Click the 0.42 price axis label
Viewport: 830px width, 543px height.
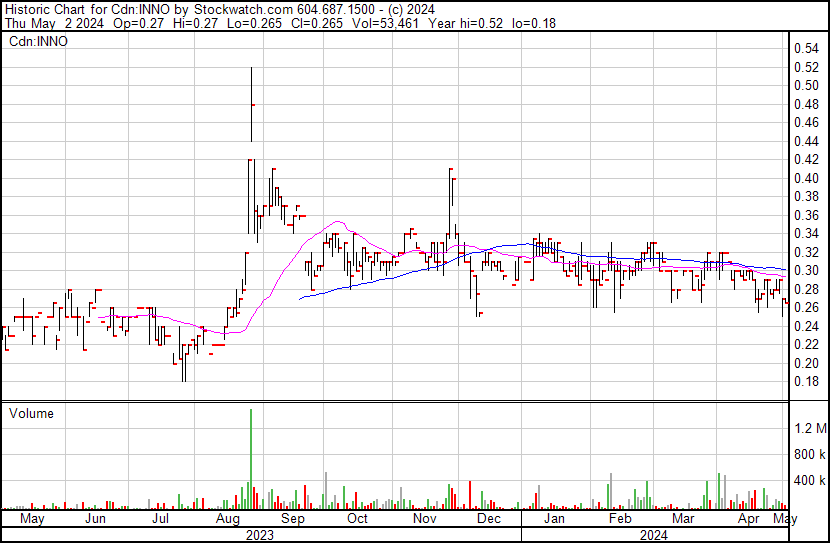806,160
